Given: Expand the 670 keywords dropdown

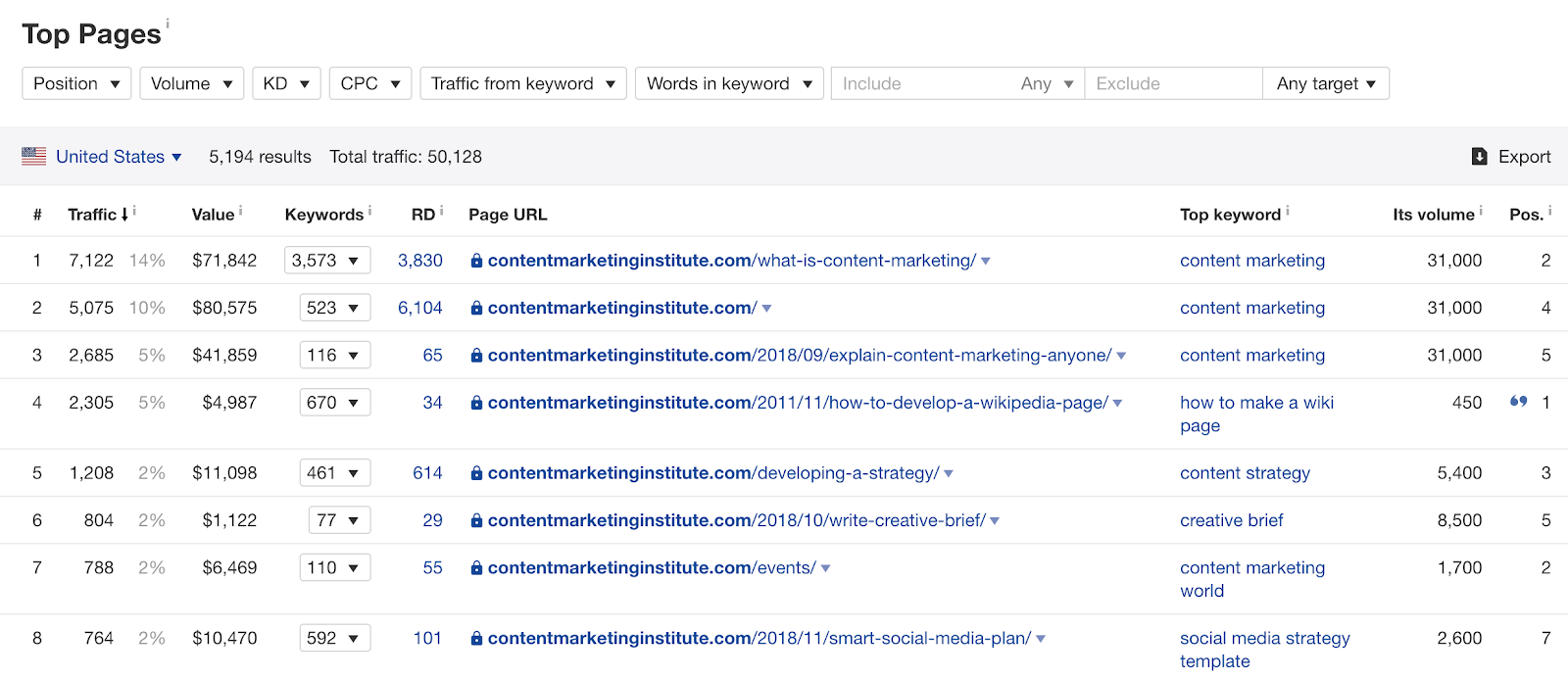Looking at the screenshot, I should tap(335, 403).
